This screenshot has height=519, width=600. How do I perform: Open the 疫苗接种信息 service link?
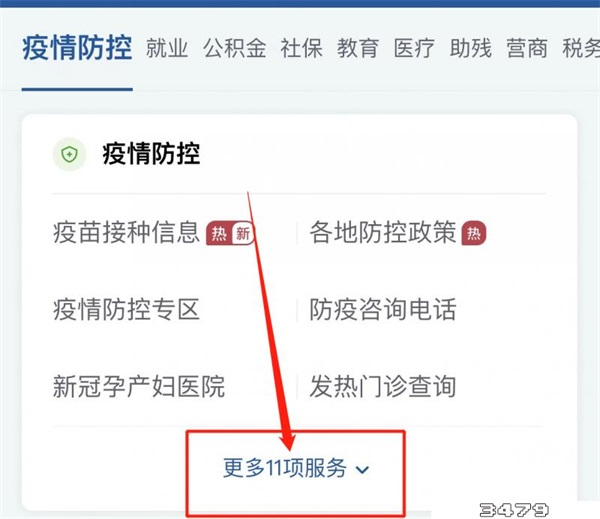126,232
